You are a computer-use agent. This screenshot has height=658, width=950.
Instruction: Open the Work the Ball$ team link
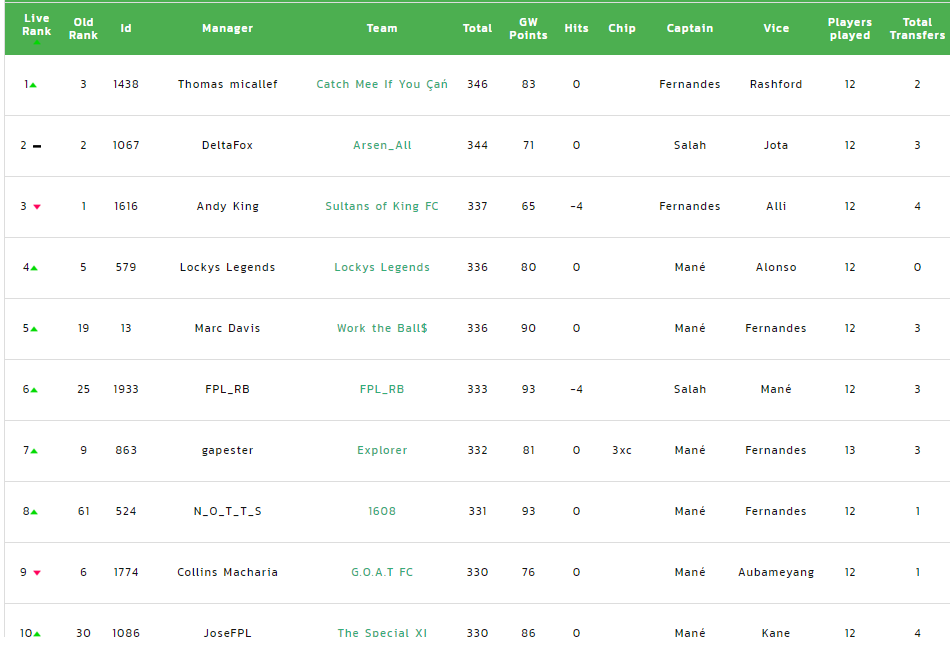(382, 328)
